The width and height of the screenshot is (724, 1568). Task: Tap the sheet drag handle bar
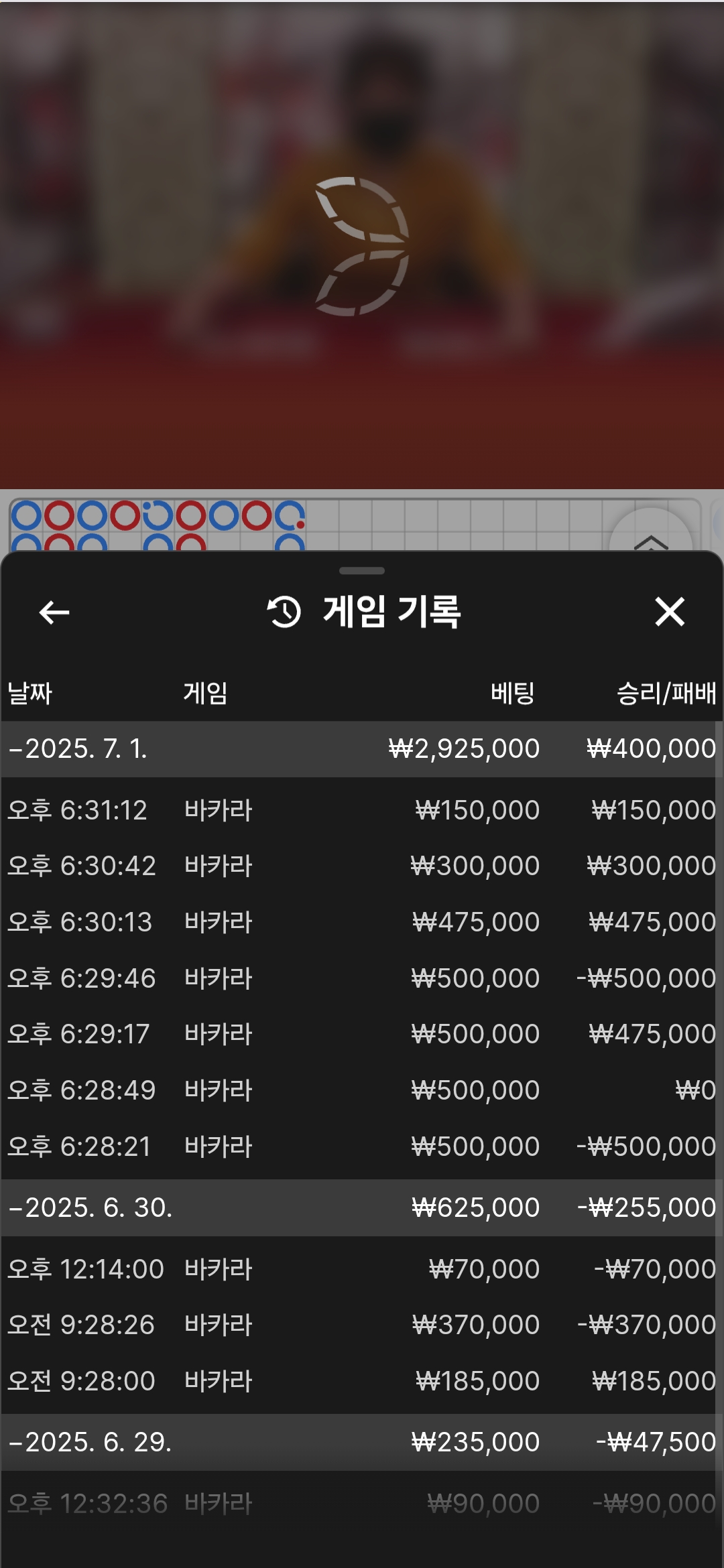[x=362, y=571]
